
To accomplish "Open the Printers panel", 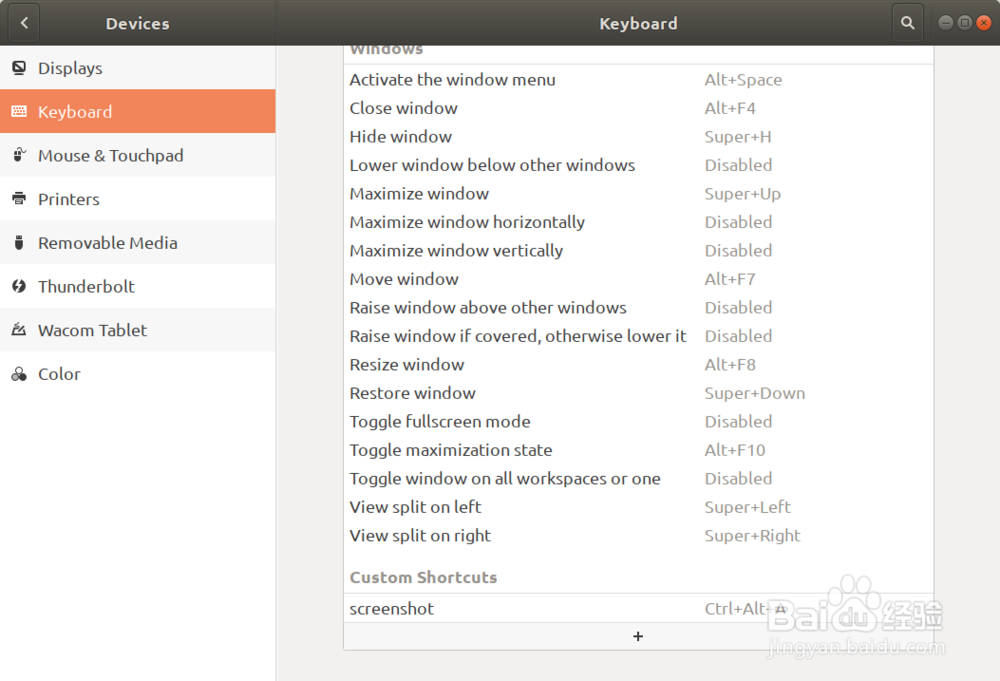I will tap(138, 199).
